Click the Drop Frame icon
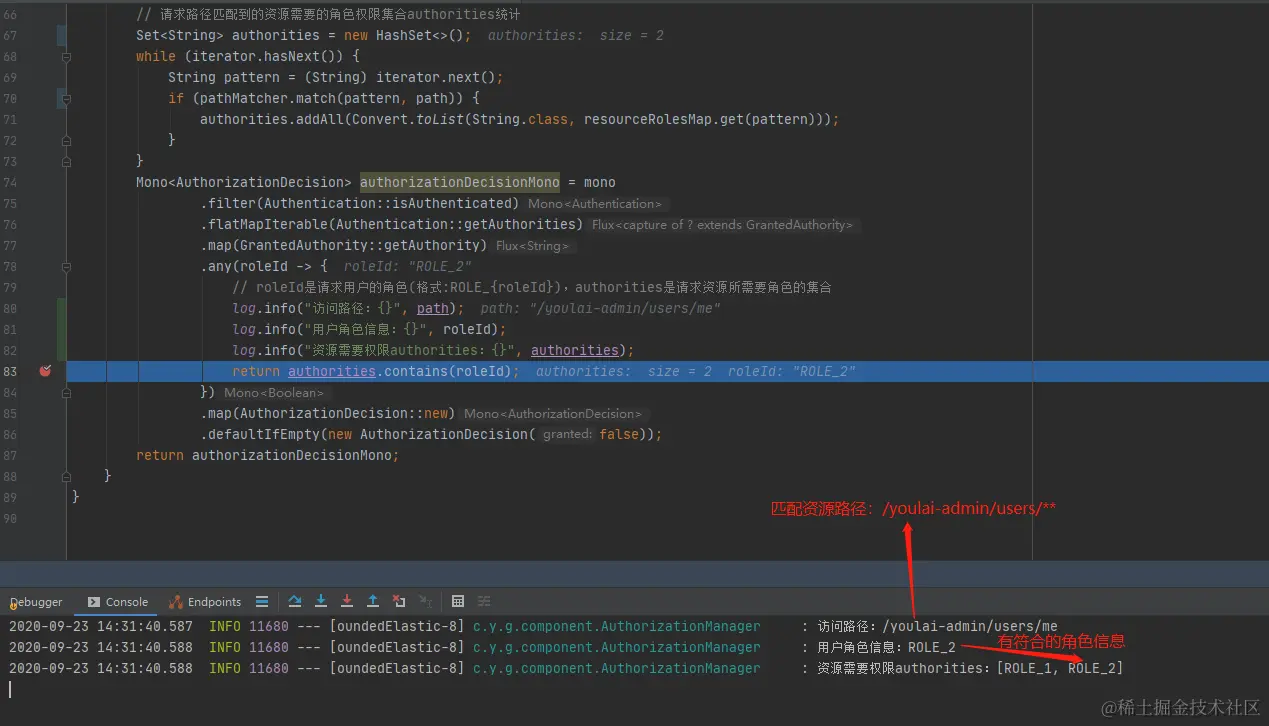1269x726 pixels. click(399, 601)
